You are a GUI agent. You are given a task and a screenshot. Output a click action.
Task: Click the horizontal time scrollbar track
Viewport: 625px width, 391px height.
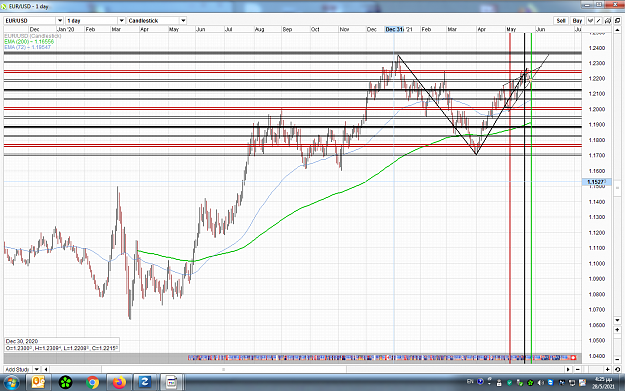pyautogui.click(x=307, y=369)
